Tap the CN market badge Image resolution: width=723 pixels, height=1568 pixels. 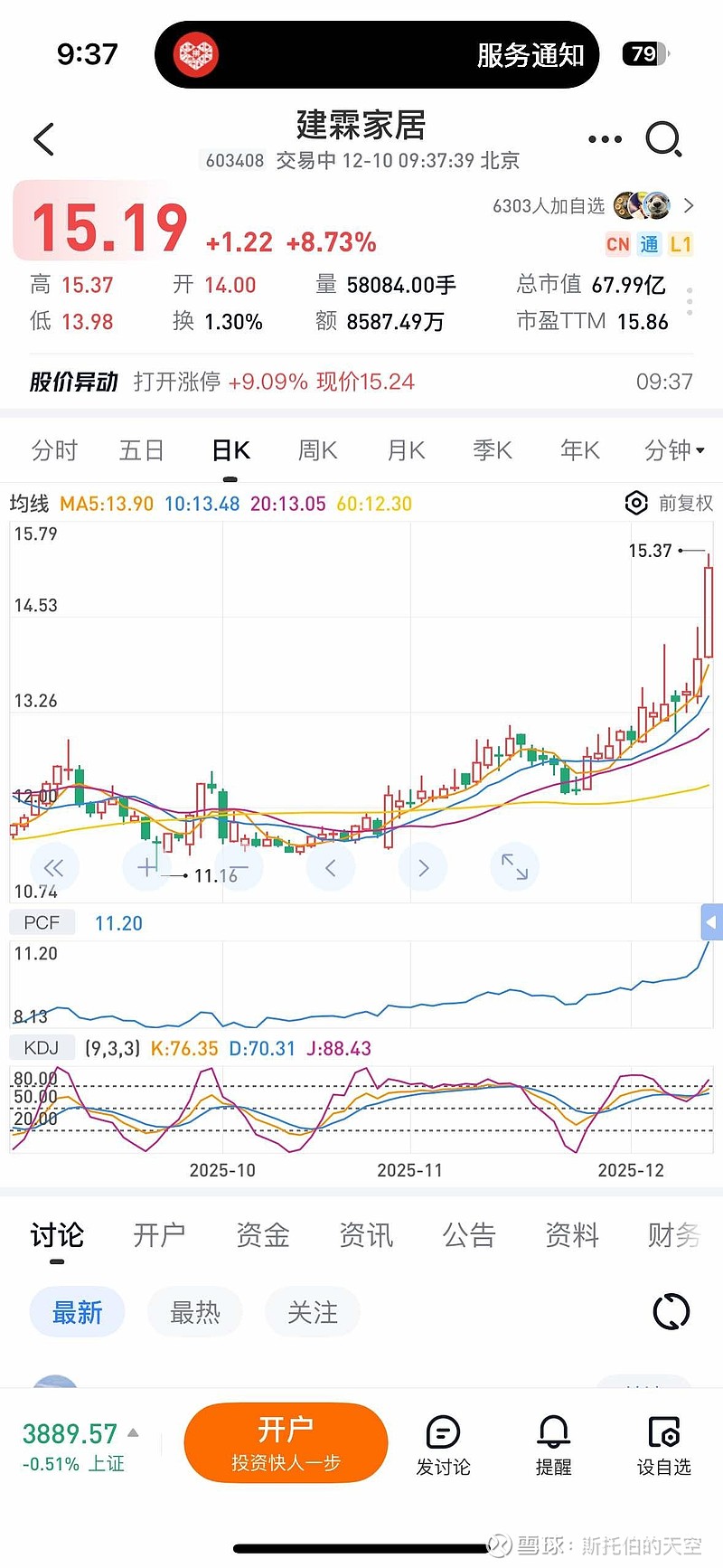pyautogui.click(x=618, y=244)
